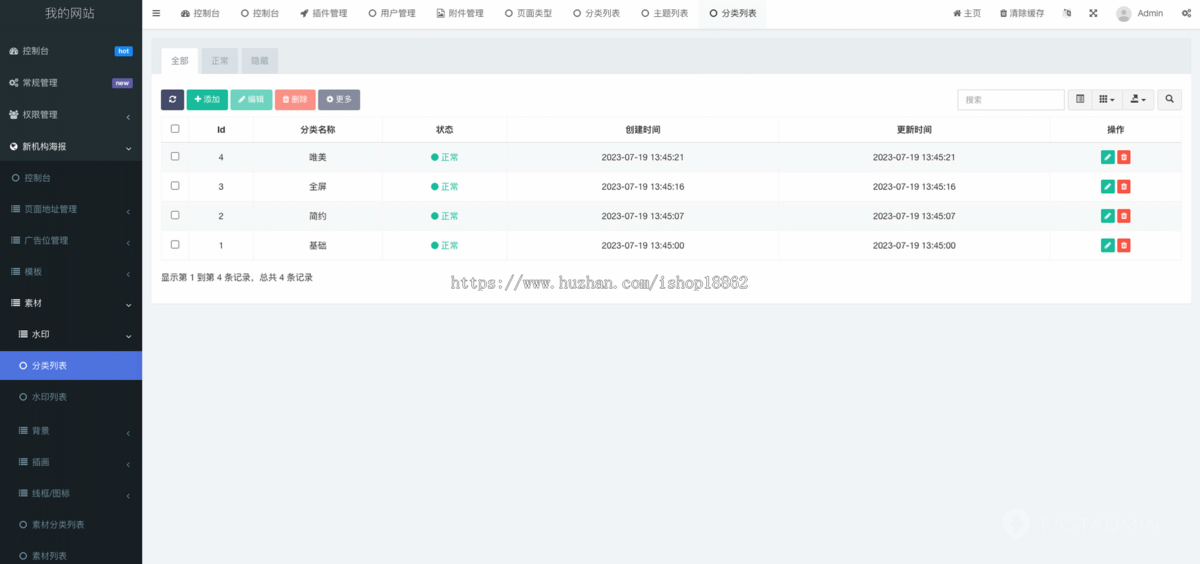Click the refresh button in table toolbar
This screenshot has width=1200, height=564.
click(x=172, y=100)
